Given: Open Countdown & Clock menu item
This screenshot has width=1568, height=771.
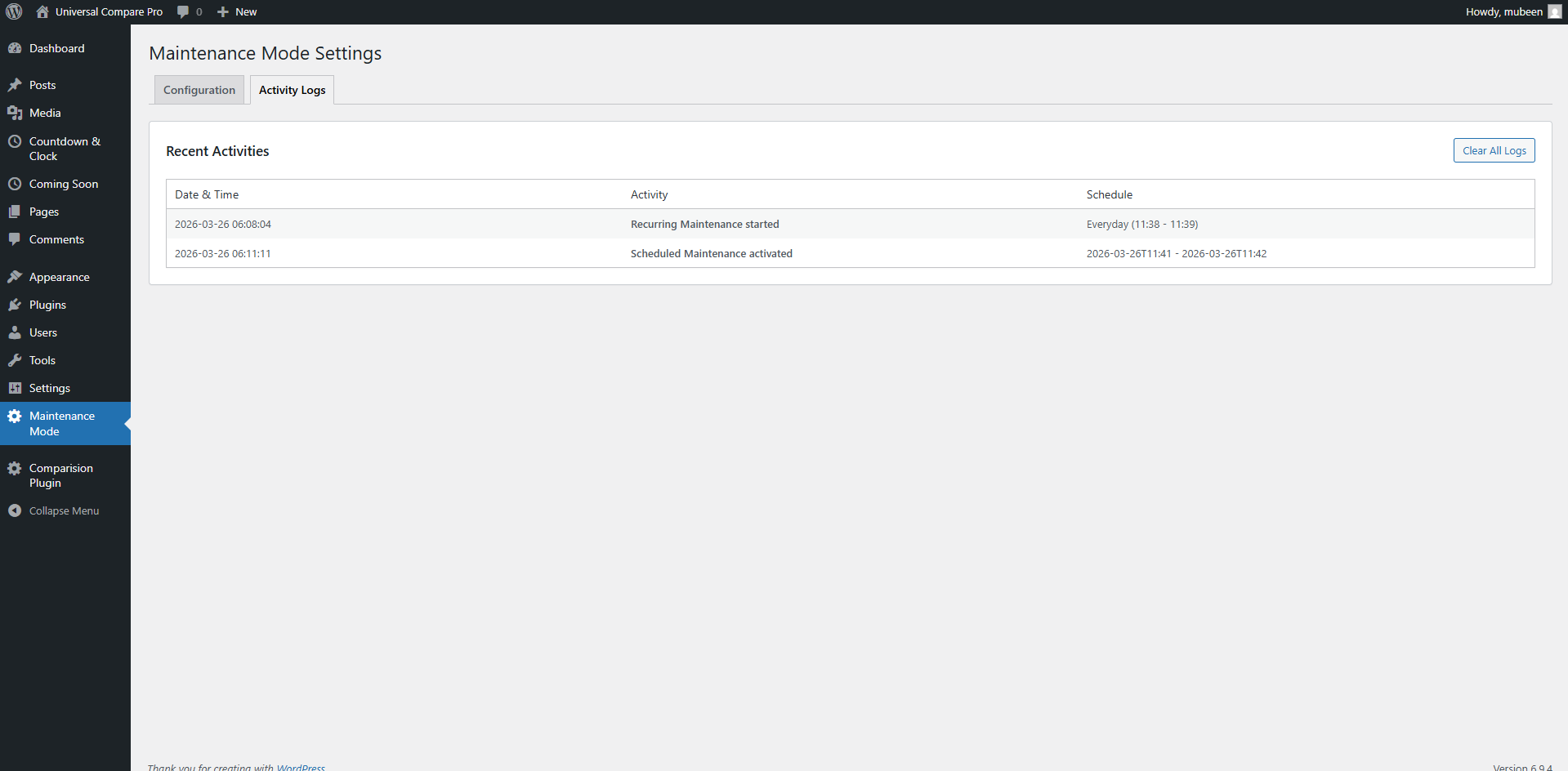Looking at the screenshot, I should click(65, 149).
